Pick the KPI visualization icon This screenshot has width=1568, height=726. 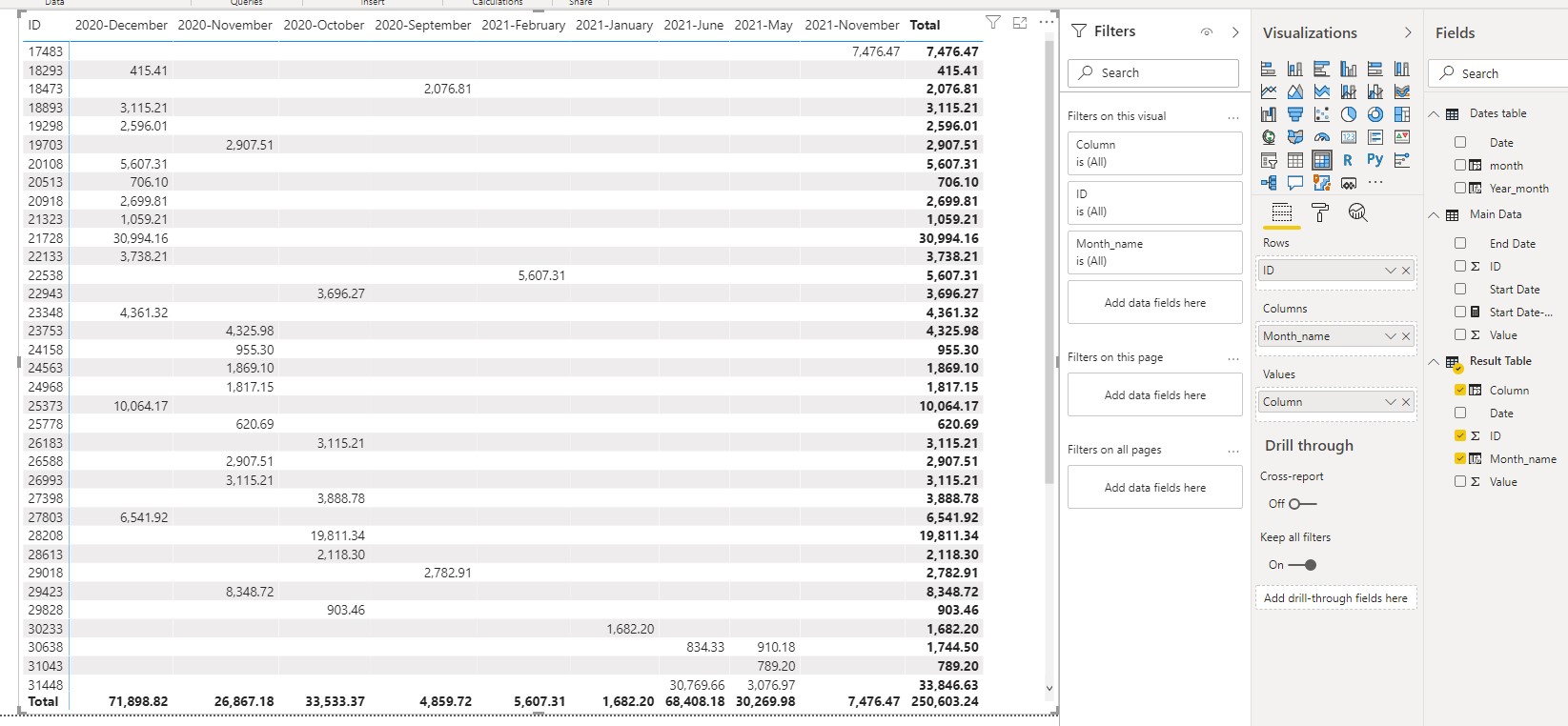(x=1402, y=137)
